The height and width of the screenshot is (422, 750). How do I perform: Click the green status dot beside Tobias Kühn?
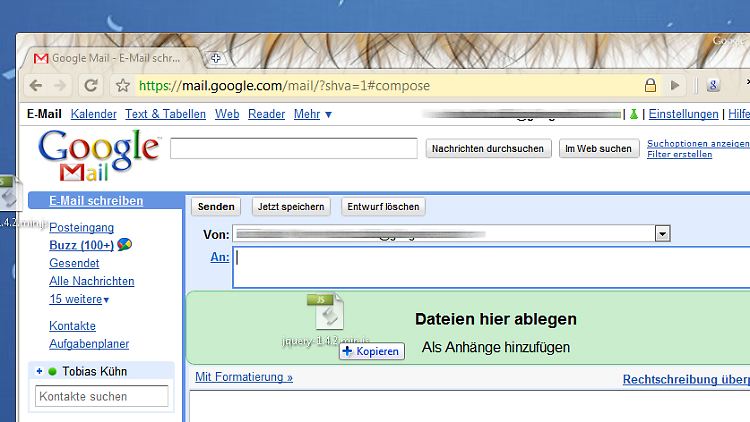[x=52, y=372]
